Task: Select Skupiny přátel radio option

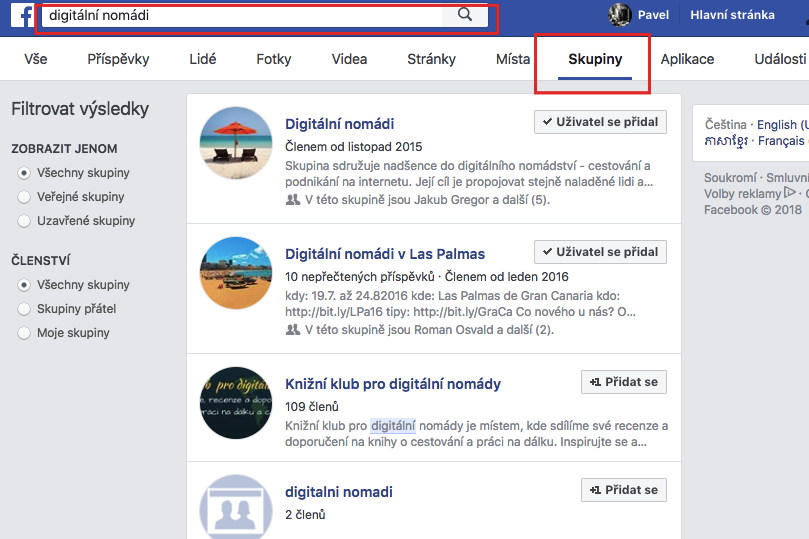Action: (24, 308)
